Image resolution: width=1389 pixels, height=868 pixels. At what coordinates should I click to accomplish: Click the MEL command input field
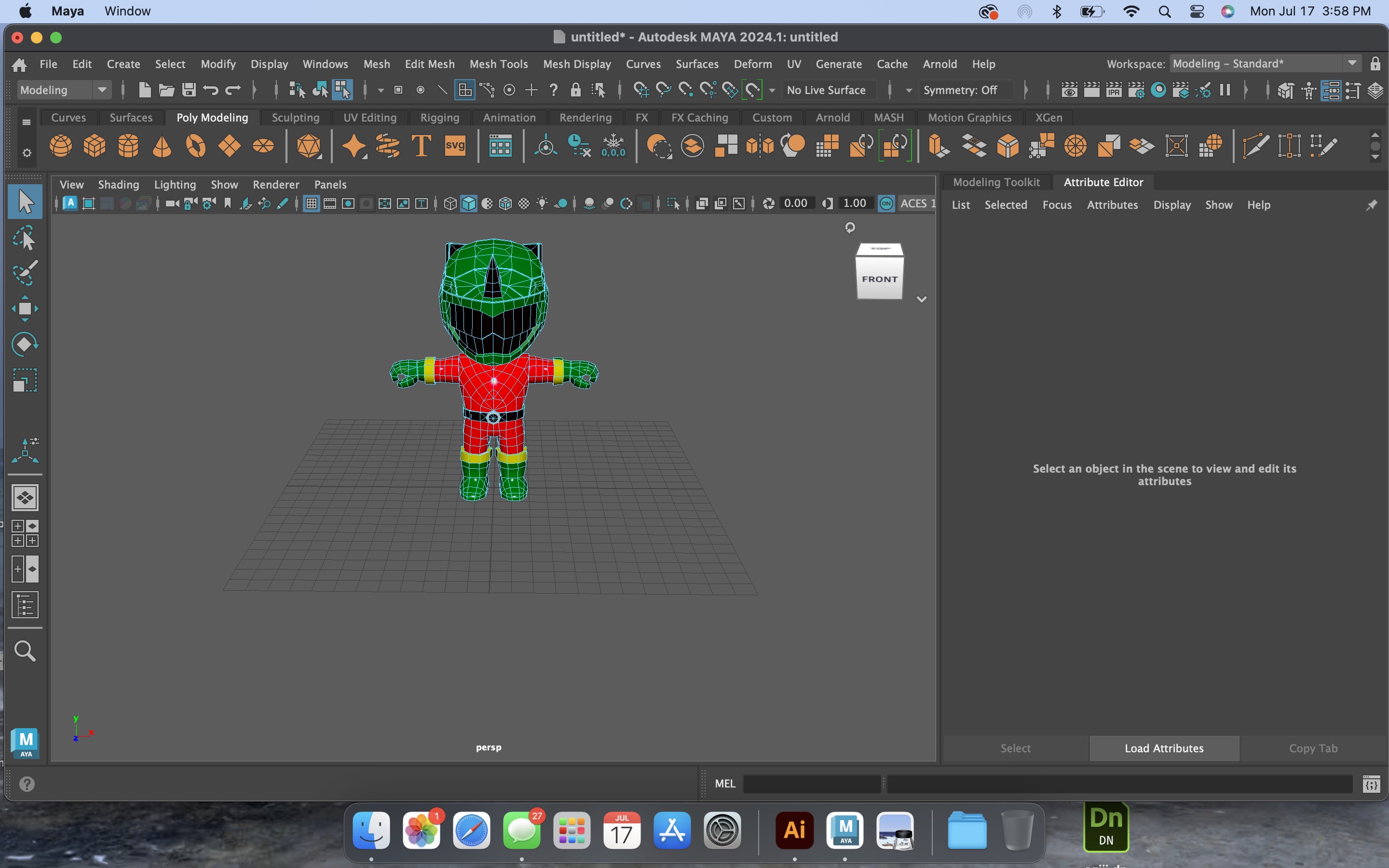(x=812, y=784)
